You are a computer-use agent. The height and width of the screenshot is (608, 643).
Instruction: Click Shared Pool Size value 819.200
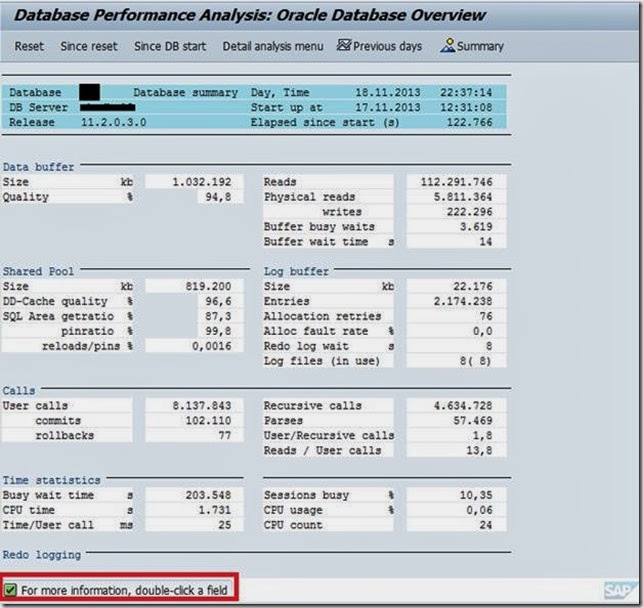(x=194, y=287)
